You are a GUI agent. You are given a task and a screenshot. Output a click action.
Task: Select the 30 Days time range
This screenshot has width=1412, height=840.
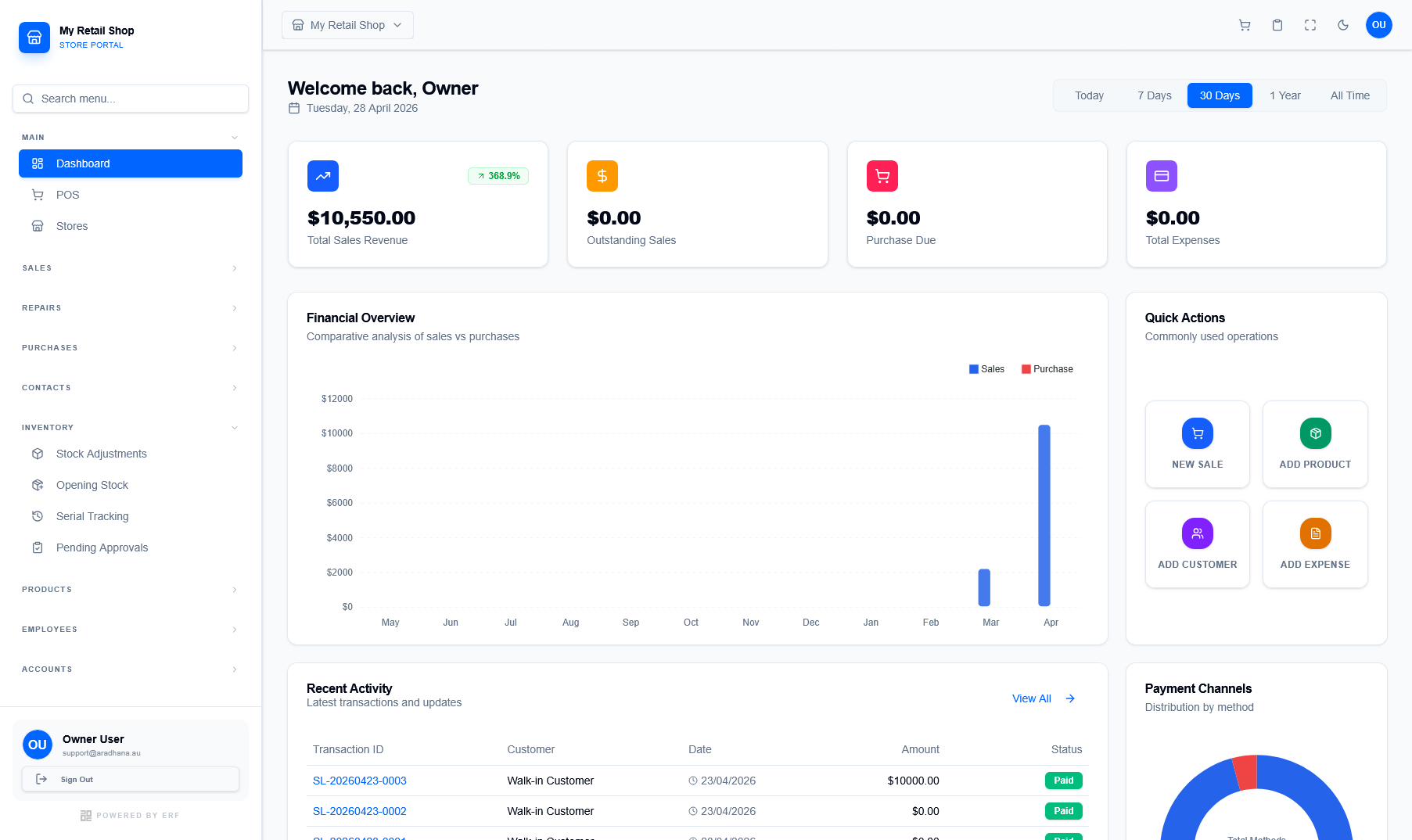pos(1220,95)
